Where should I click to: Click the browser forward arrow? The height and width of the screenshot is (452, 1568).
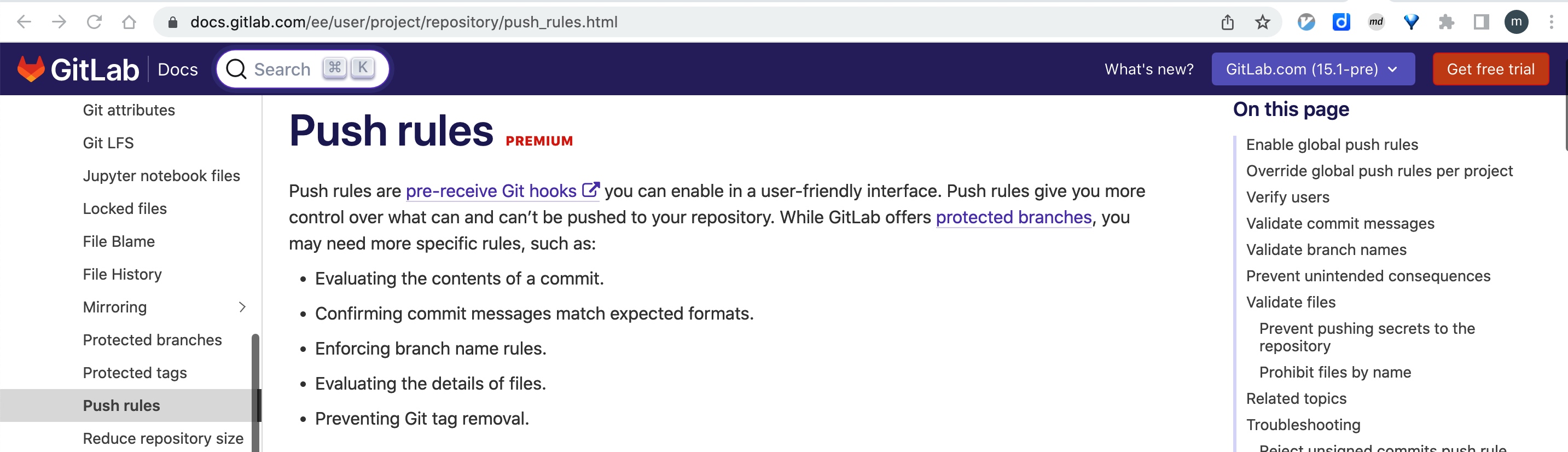click(59, 22)
